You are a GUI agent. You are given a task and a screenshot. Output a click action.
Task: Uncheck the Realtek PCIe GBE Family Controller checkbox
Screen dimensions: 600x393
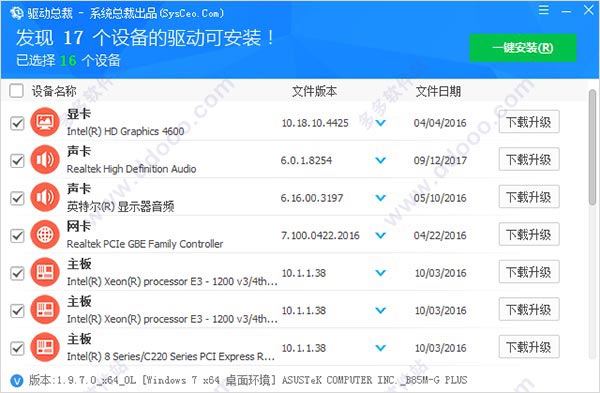(x=17, y=236)
